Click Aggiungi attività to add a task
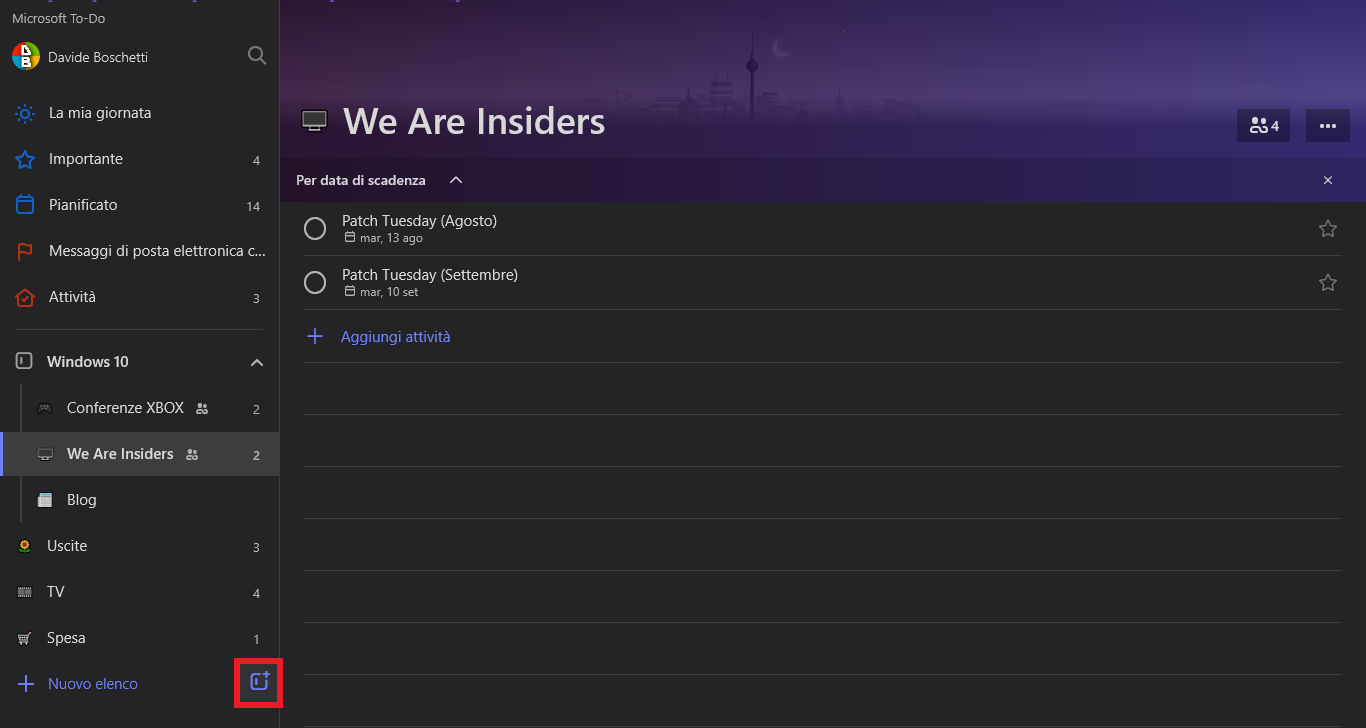This screenshot has width=1366, height=728. [x=395, y=337]
